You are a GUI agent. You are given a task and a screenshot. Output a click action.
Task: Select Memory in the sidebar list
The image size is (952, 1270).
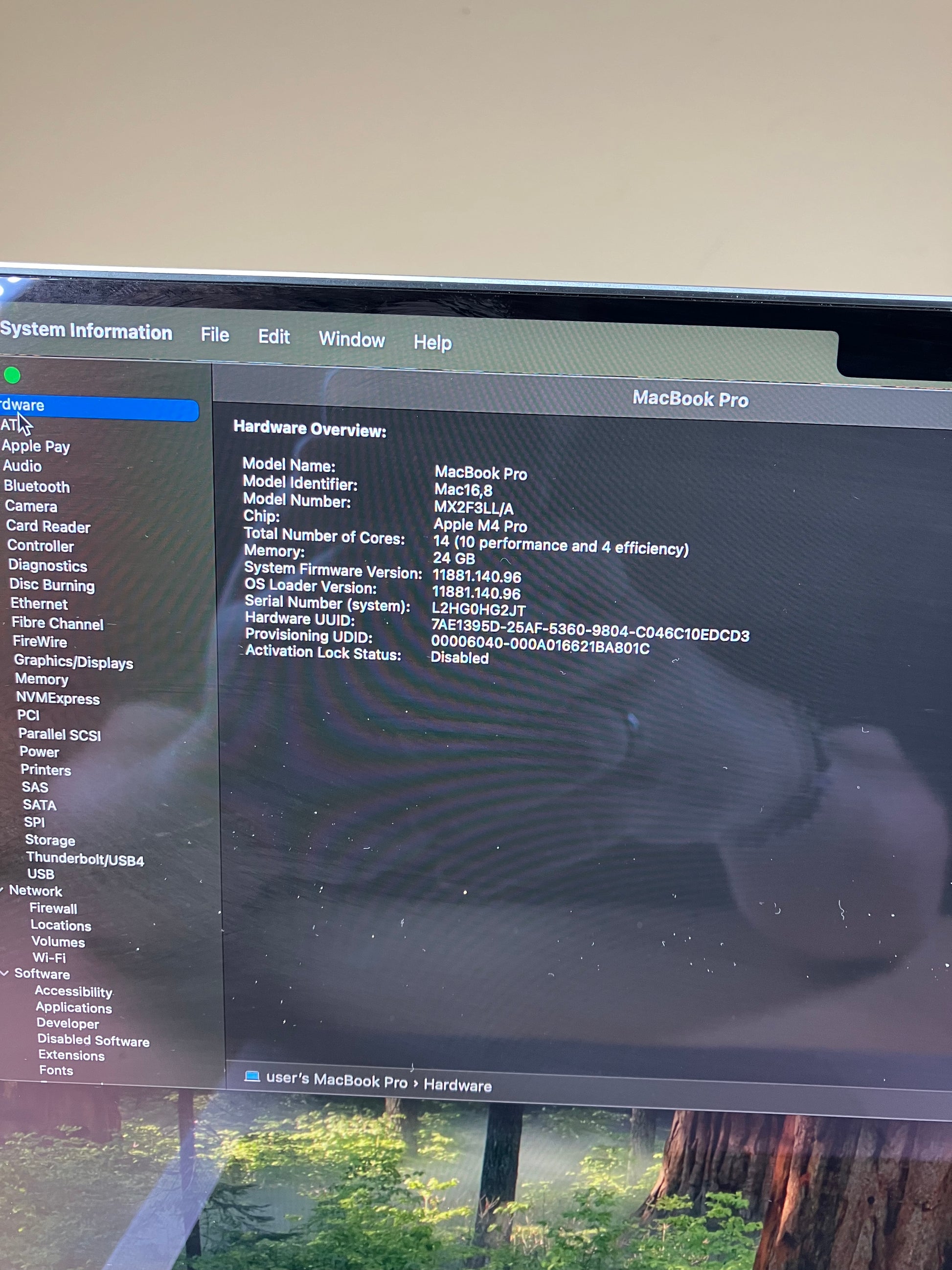[41, 679]
